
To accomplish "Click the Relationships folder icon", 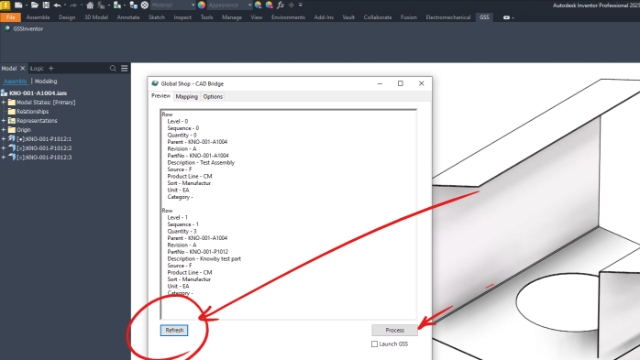I will point(11,111).
